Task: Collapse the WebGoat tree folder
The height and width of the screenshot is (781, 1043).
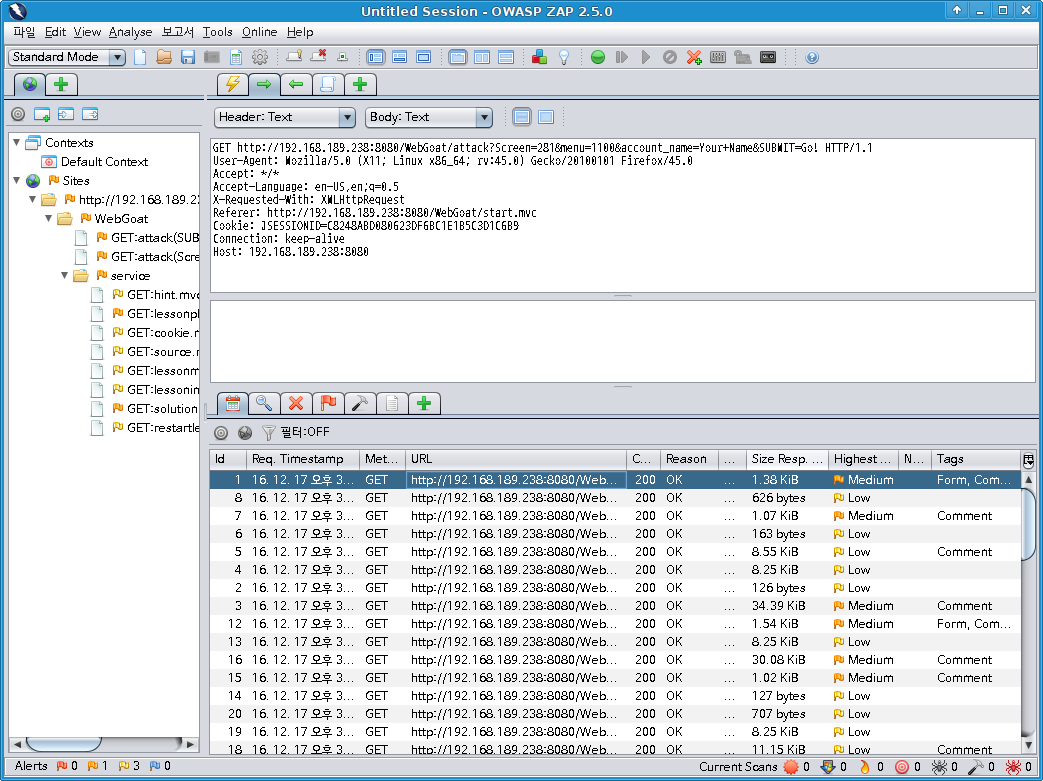Action: tap(49, 218)
